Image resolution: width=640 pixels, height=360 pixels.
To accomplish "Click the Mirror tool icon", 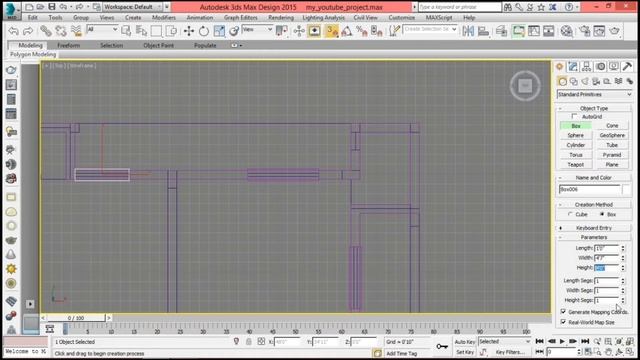I will 468,31.
